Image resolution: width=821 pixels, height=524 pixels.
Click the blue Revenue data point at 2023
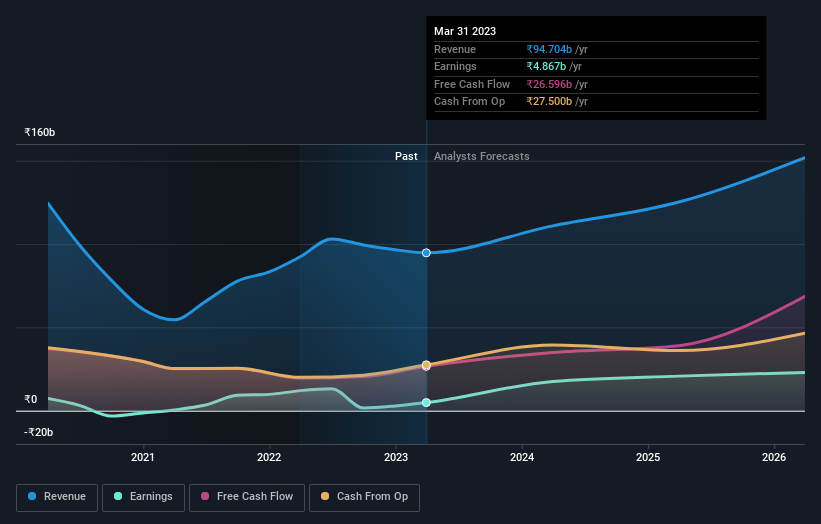tap(426, 253)
